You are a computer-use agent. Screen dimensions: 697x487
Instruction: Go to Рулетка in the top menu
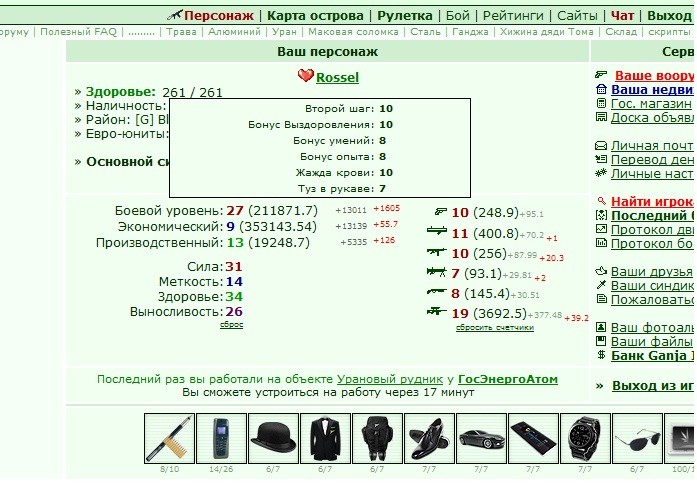(405, 16)
